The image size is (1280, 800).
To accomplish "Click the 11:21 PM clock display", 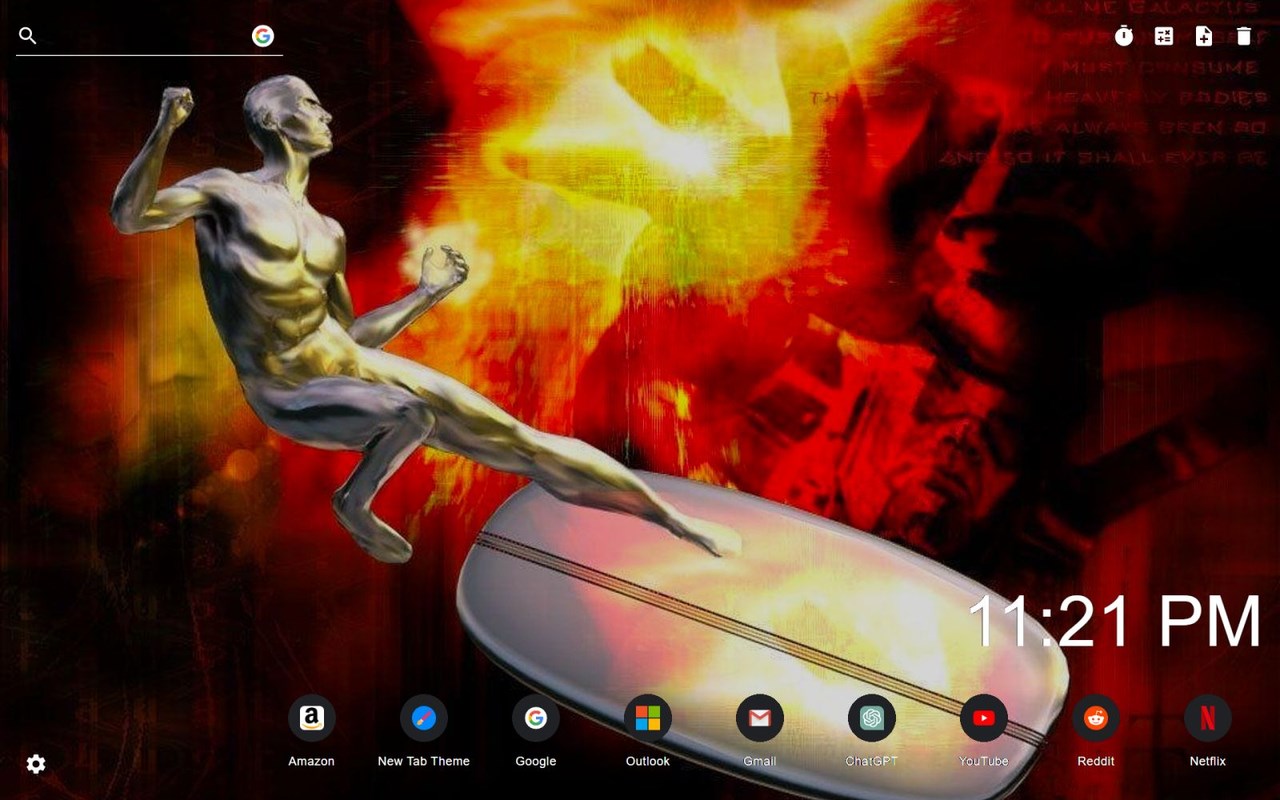I will [1115, 621].
